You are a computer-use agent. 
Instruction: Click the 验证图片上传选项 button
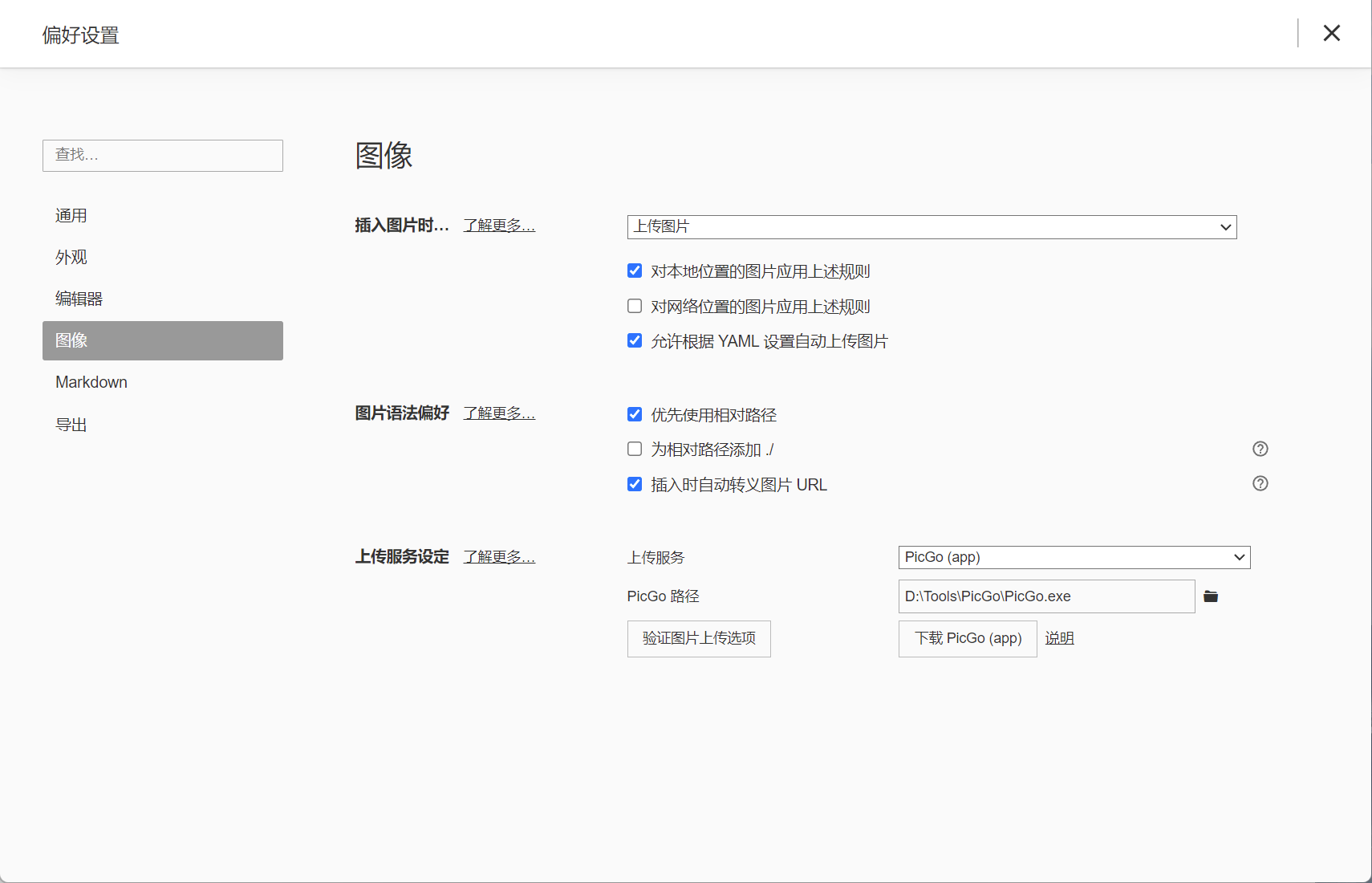[699, 639]
